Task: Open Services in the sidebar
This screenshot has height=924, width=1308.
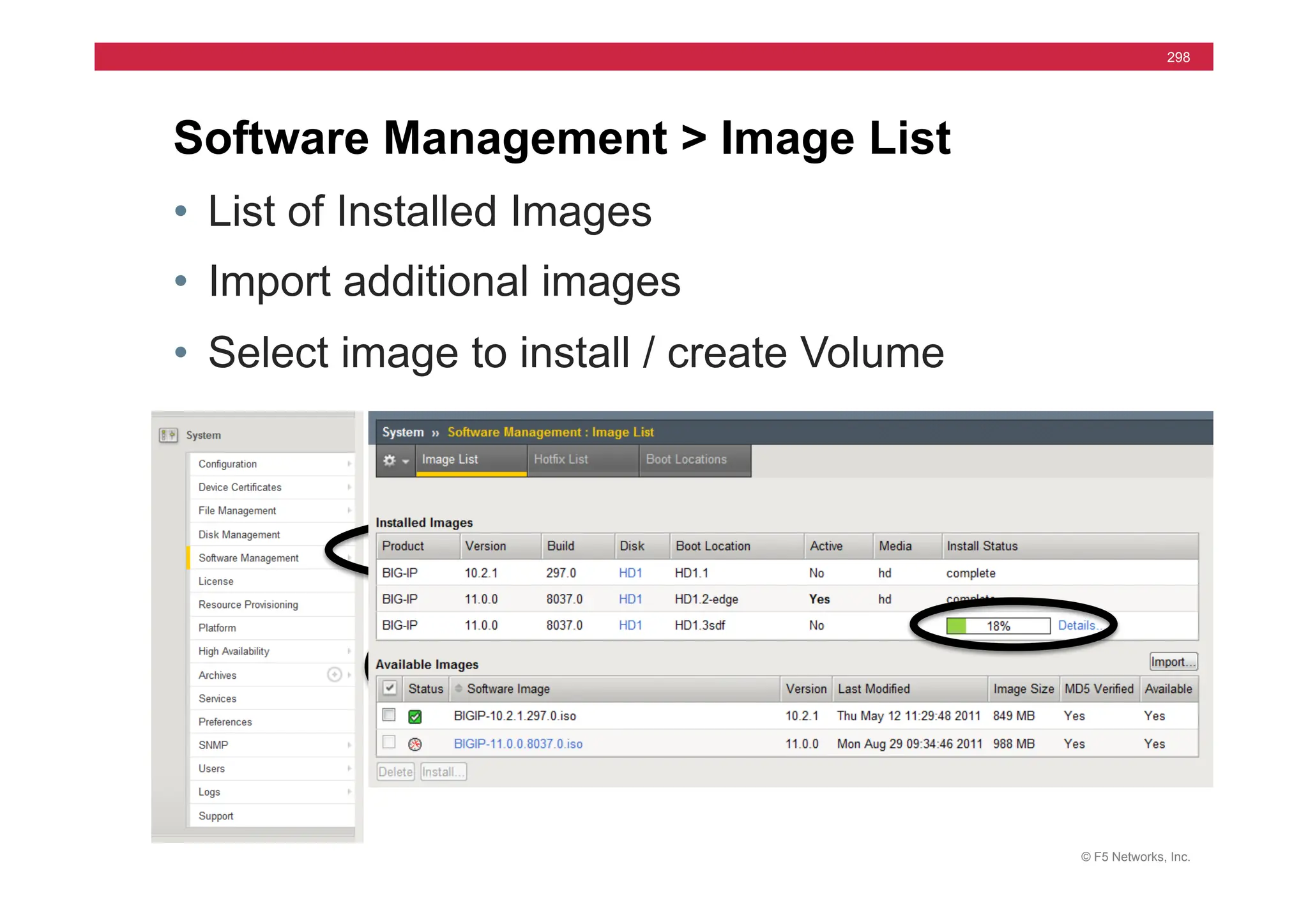Action: point(271,699)
